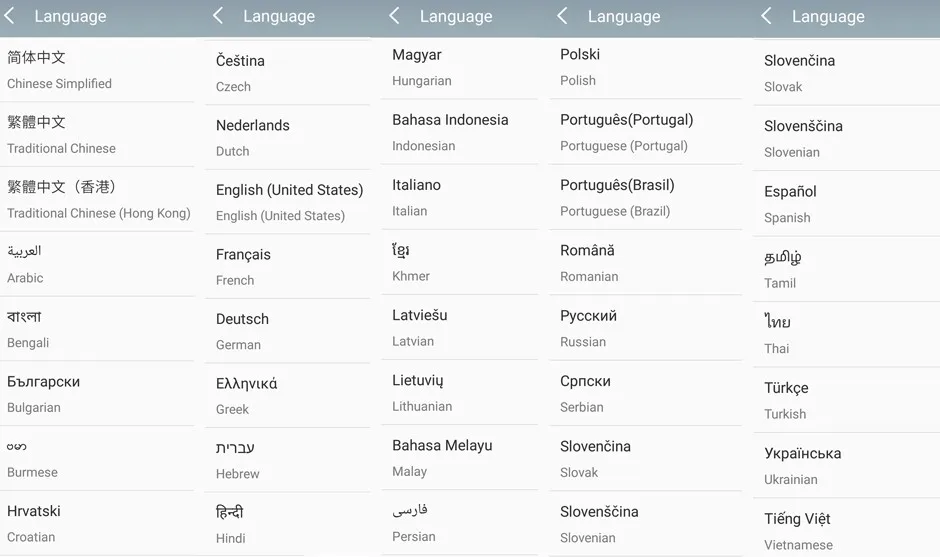Choose Português (Brasil) option
The height and width of the screenshot is (557, 940).
(x=645, y=197)
